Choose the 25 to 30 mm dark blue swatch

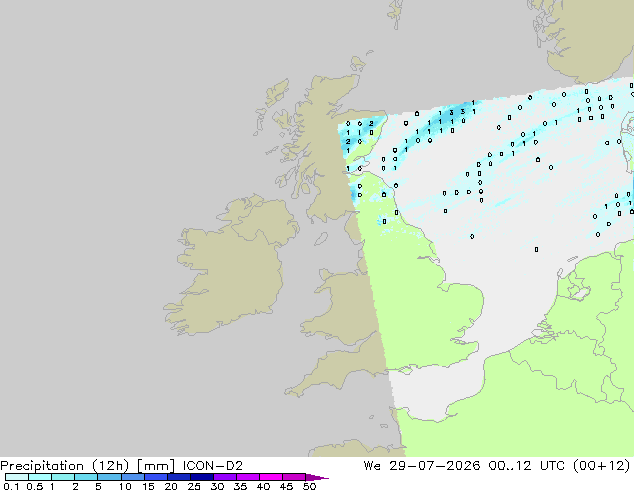click(202, 477)
